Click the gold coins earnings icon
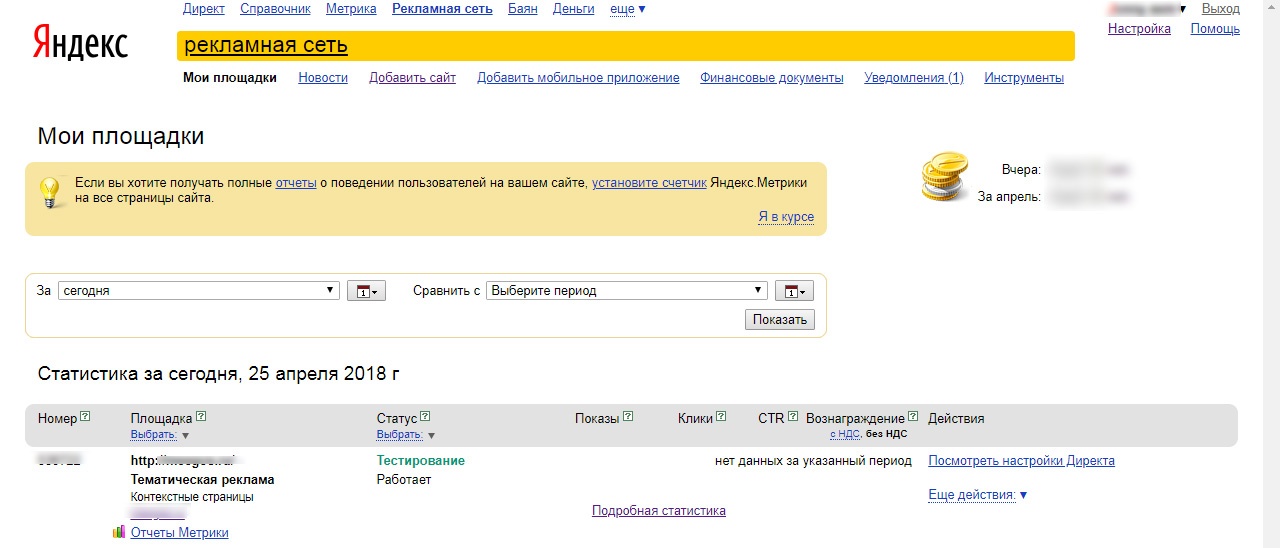Viewport: 1280px width, 548px height. [945, 177]
